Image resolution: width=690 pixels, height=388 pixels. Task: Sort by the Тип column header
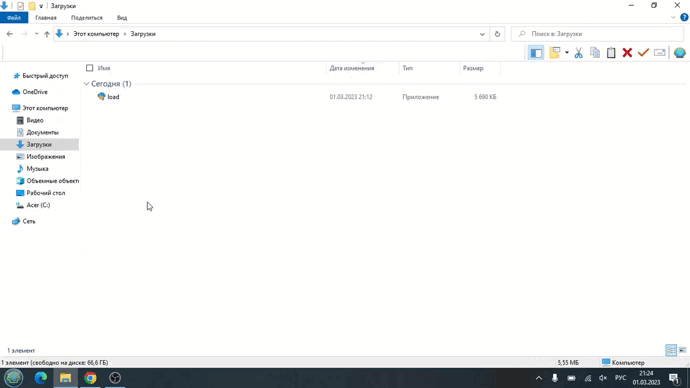[x=407, y=68]
